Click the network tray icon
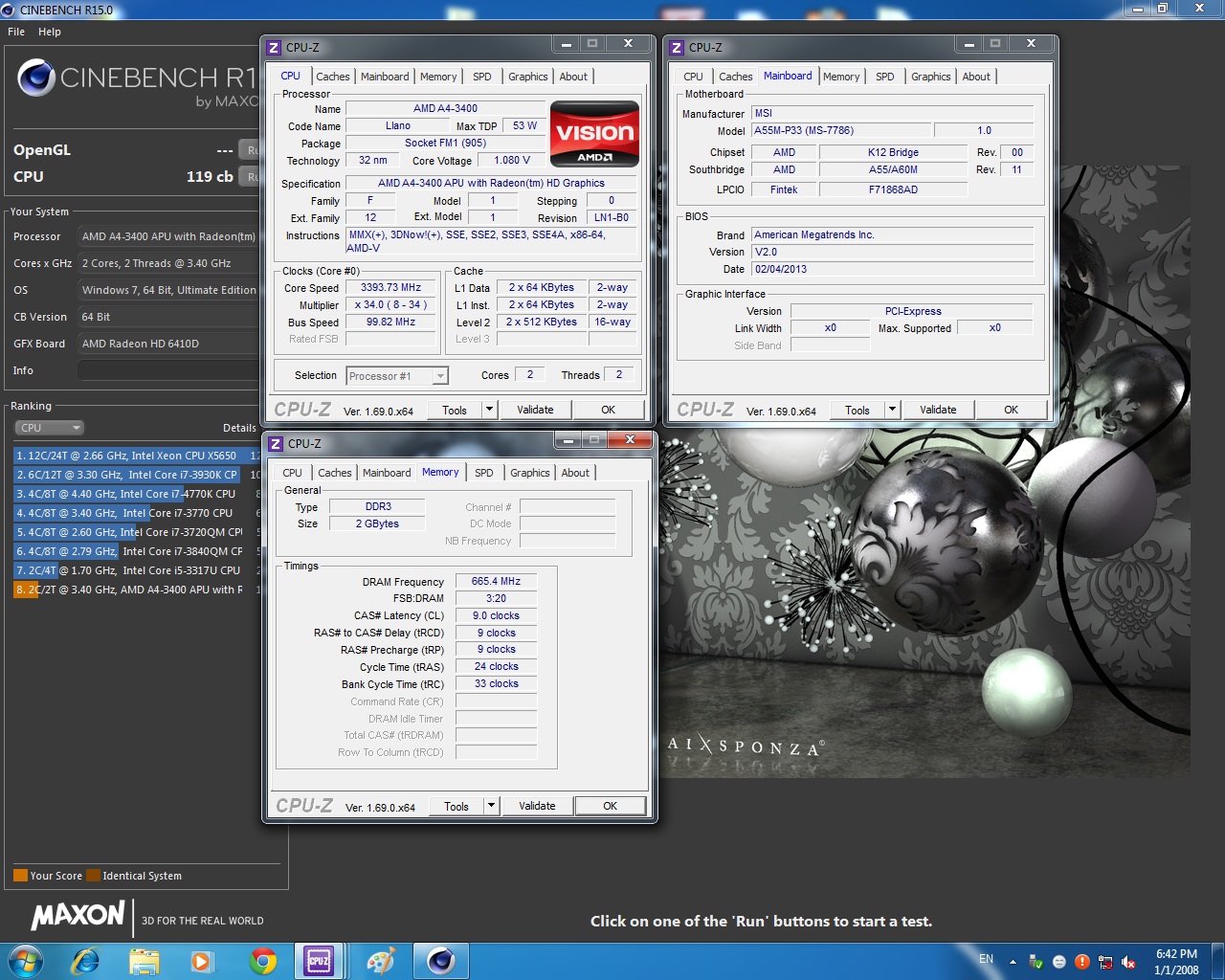Viewport: 1225px width, 980px height. 1105,962
